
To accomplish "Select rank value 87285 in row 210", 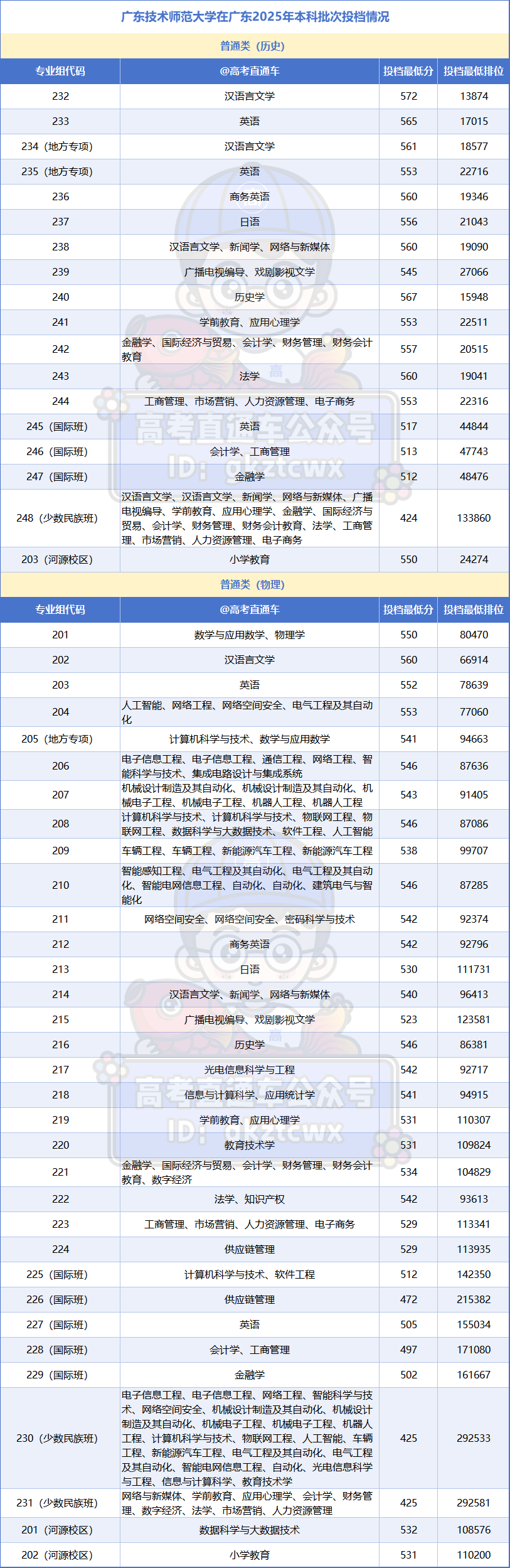I will pyautogui.click(x=474, y=885).
